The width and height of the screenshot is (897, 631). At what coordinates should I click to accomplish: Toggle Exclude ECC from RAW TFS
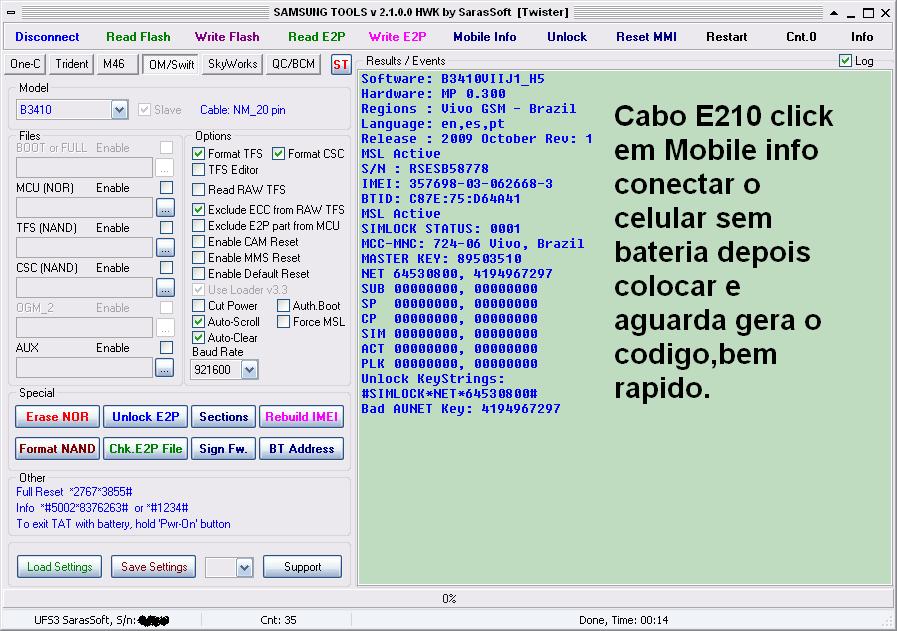(x=199, y=209)
